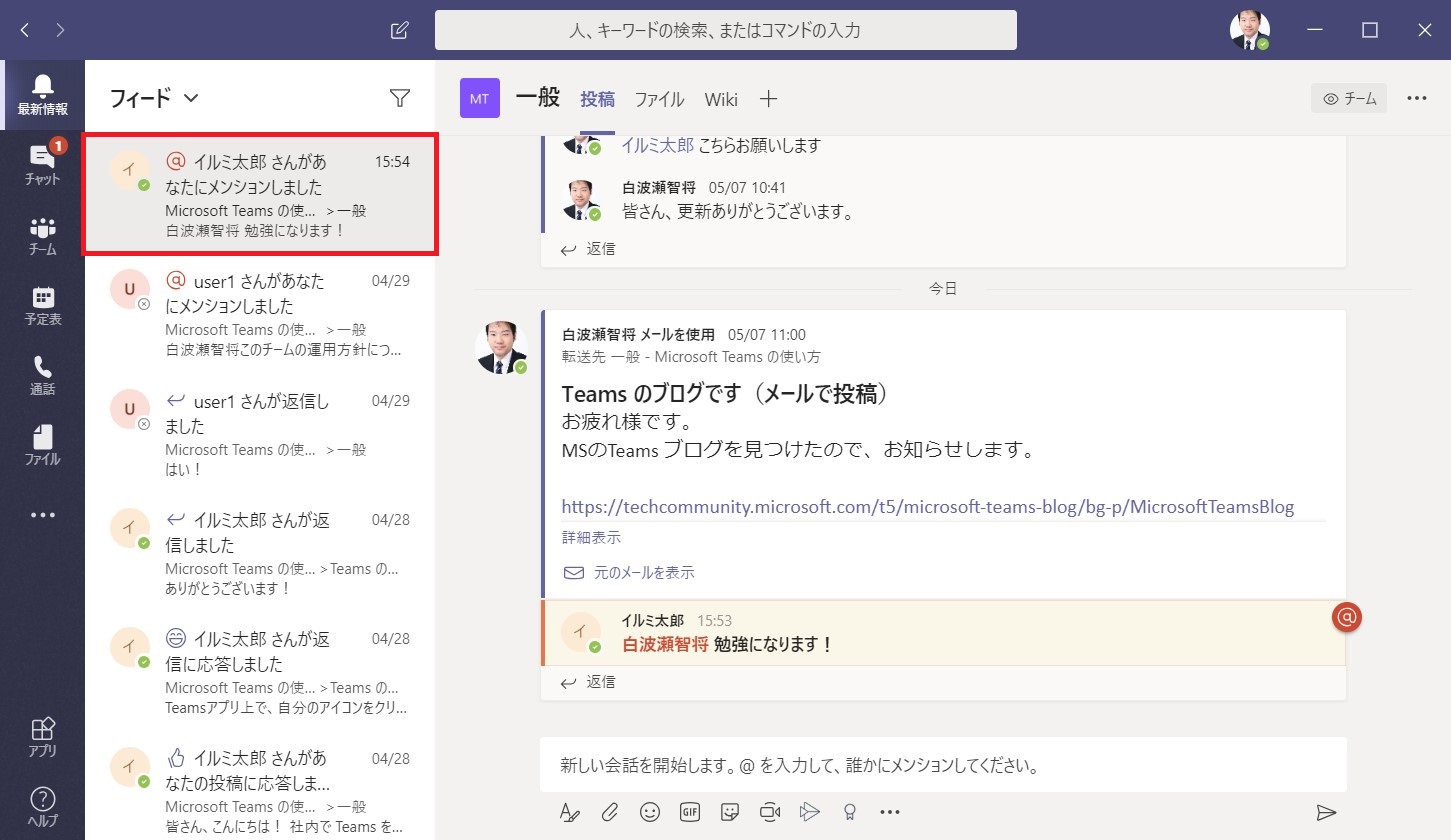Screen dimensions: 1451x840
Task: Click the Stream icon in compose toolbar
Action: (x=810, y=812)
